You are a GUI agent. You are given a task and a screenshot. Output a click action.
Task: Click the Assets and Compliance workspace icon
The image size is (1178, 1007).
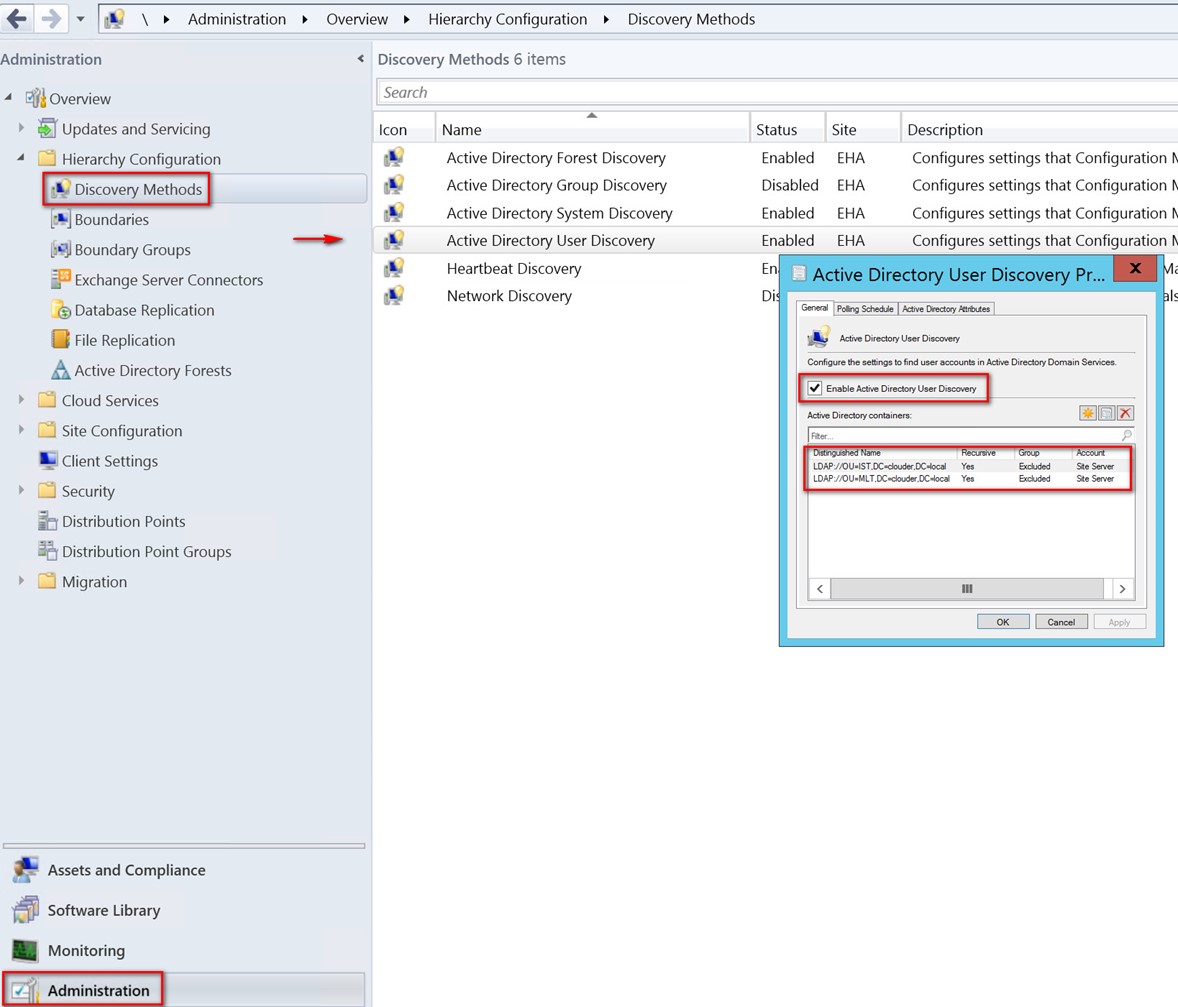point(26,869)
